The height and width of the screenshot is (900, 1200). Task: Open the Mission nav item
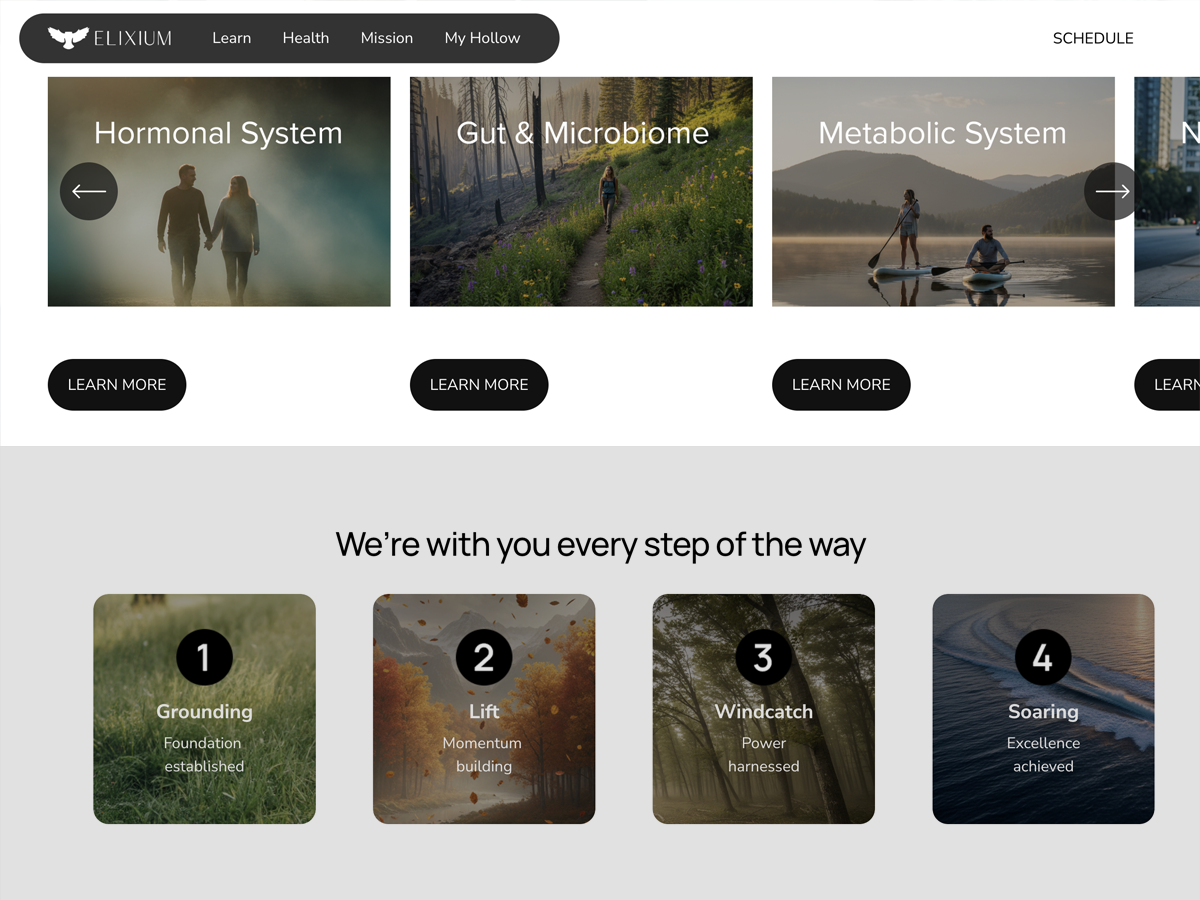(387, 38)
